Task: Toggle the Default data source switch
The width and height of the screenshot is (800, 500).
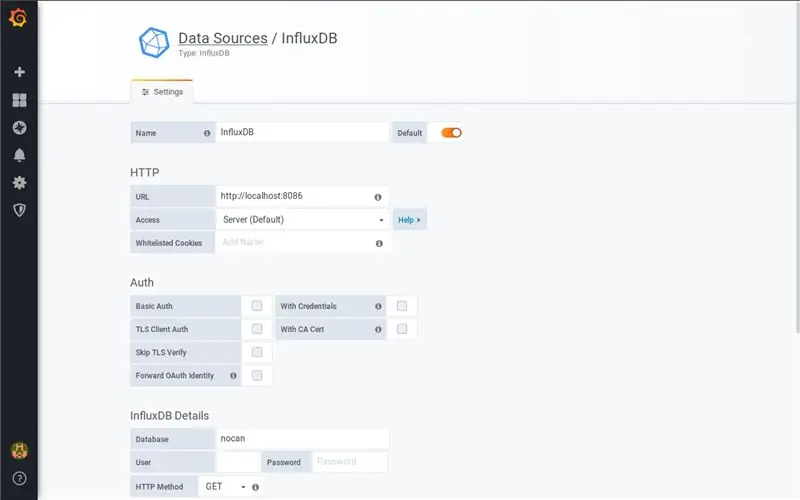Action: [x=452, y=133]
